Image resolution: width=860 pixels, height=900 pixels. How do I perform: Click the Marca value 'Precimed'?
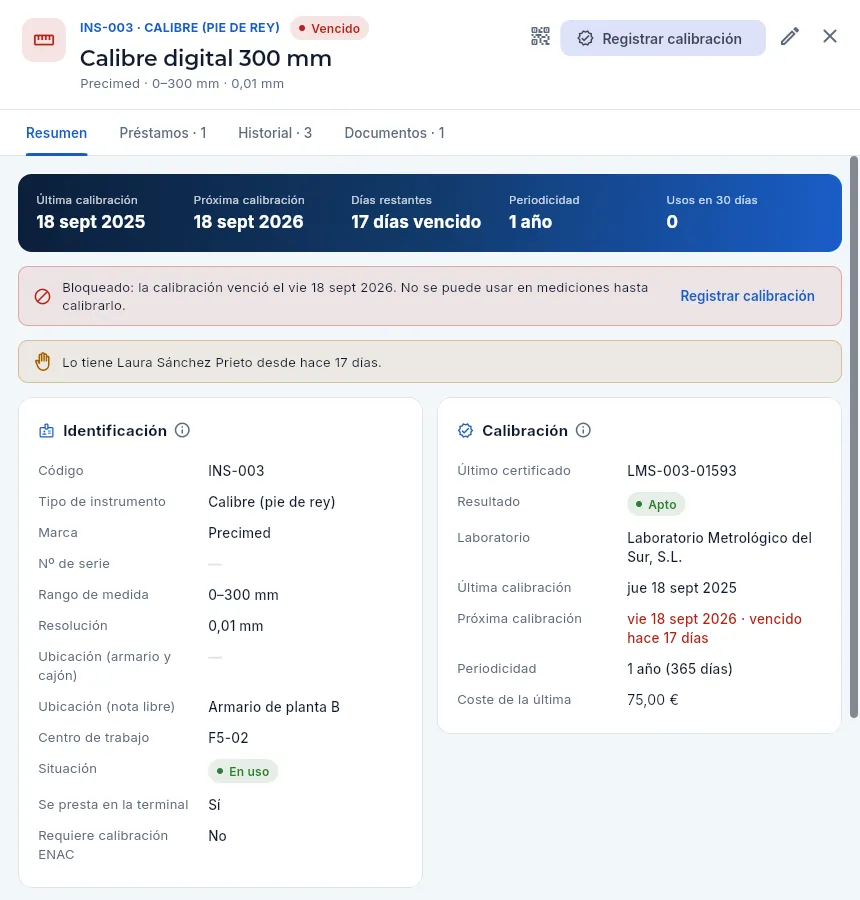(x=239, y=533)
